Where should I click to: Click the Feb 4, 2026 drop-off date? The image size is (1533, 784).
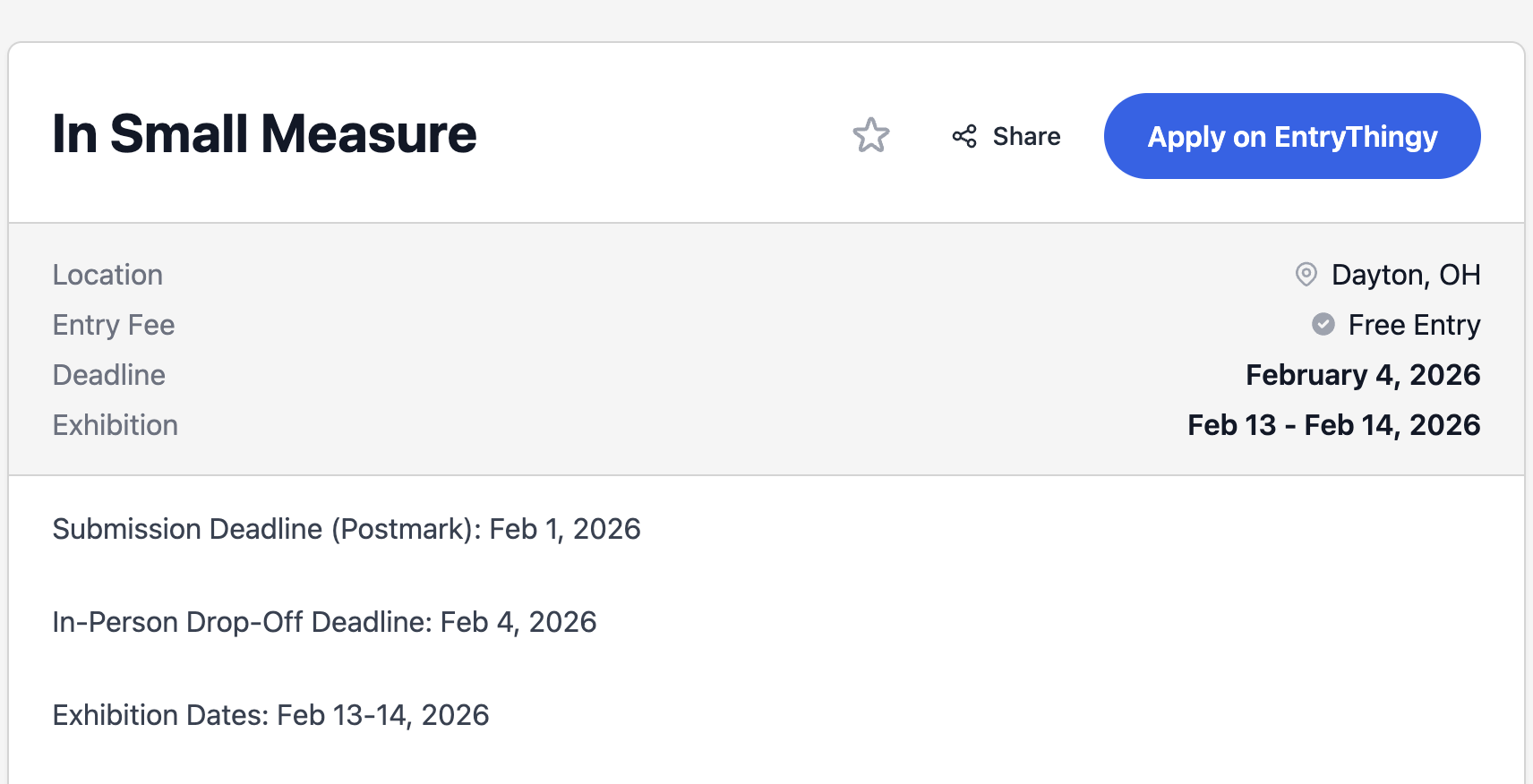pos(518,622)
